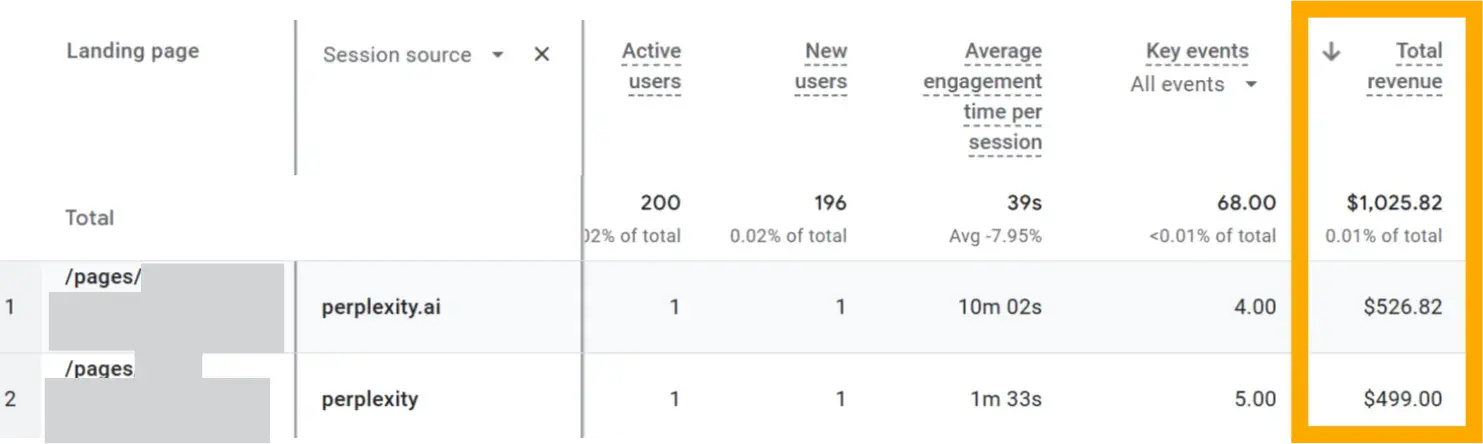The height and width of the screenshot is (444, 1483).
Task: Click the Landing page column header
Action: (x=132, y=51)
